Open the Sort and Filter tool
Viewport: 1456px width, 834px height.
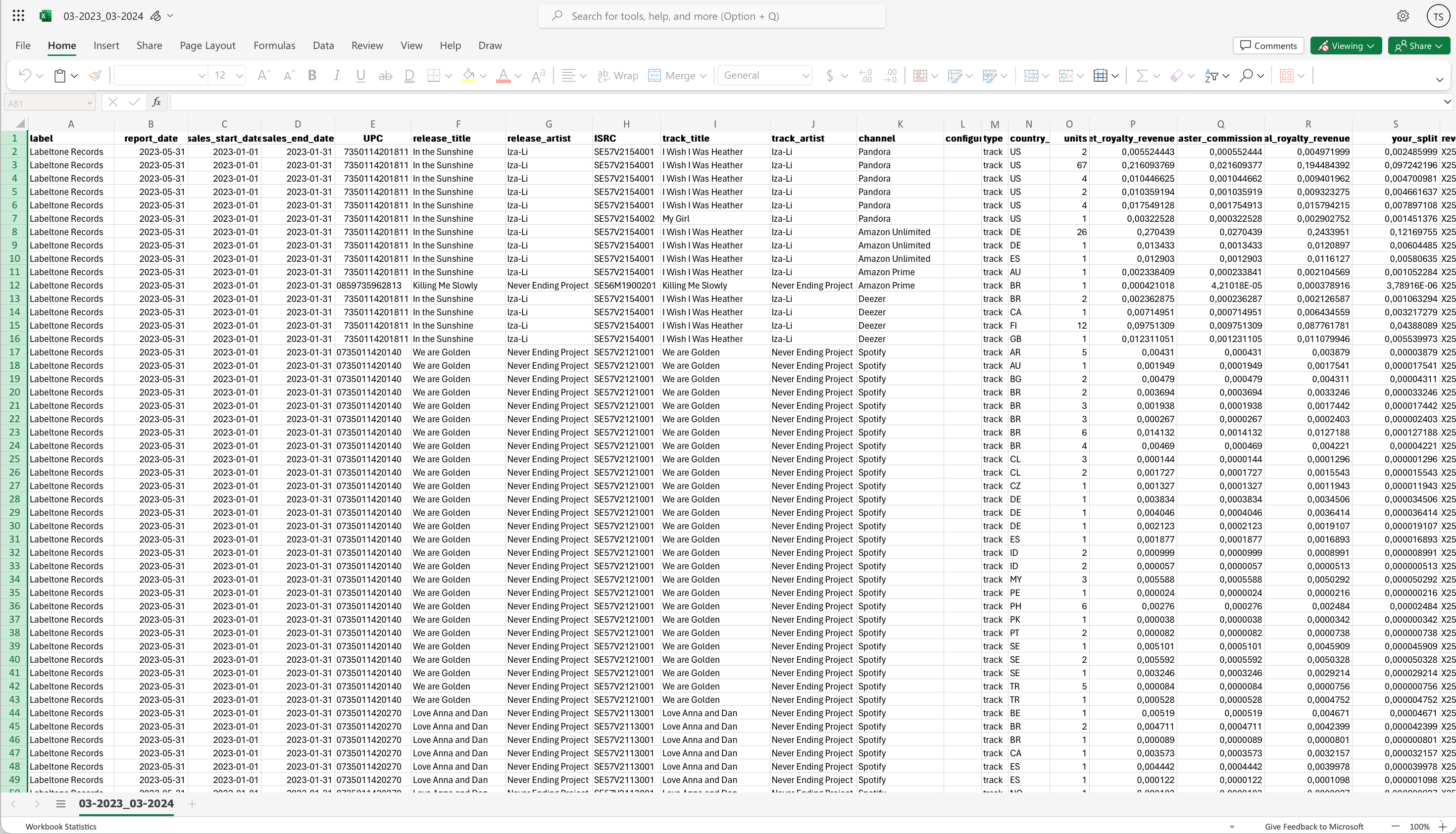point(1212,75)
